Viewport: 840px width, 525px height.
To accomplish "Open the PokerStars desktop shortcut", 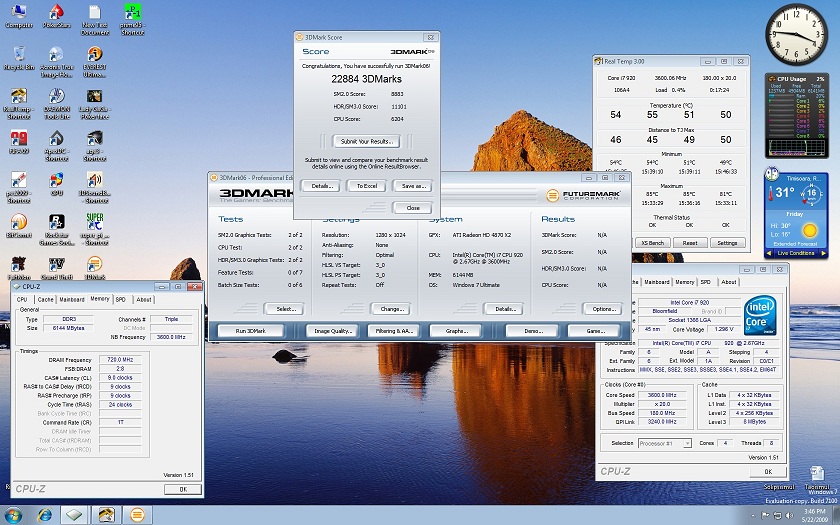I will [56, 16].
